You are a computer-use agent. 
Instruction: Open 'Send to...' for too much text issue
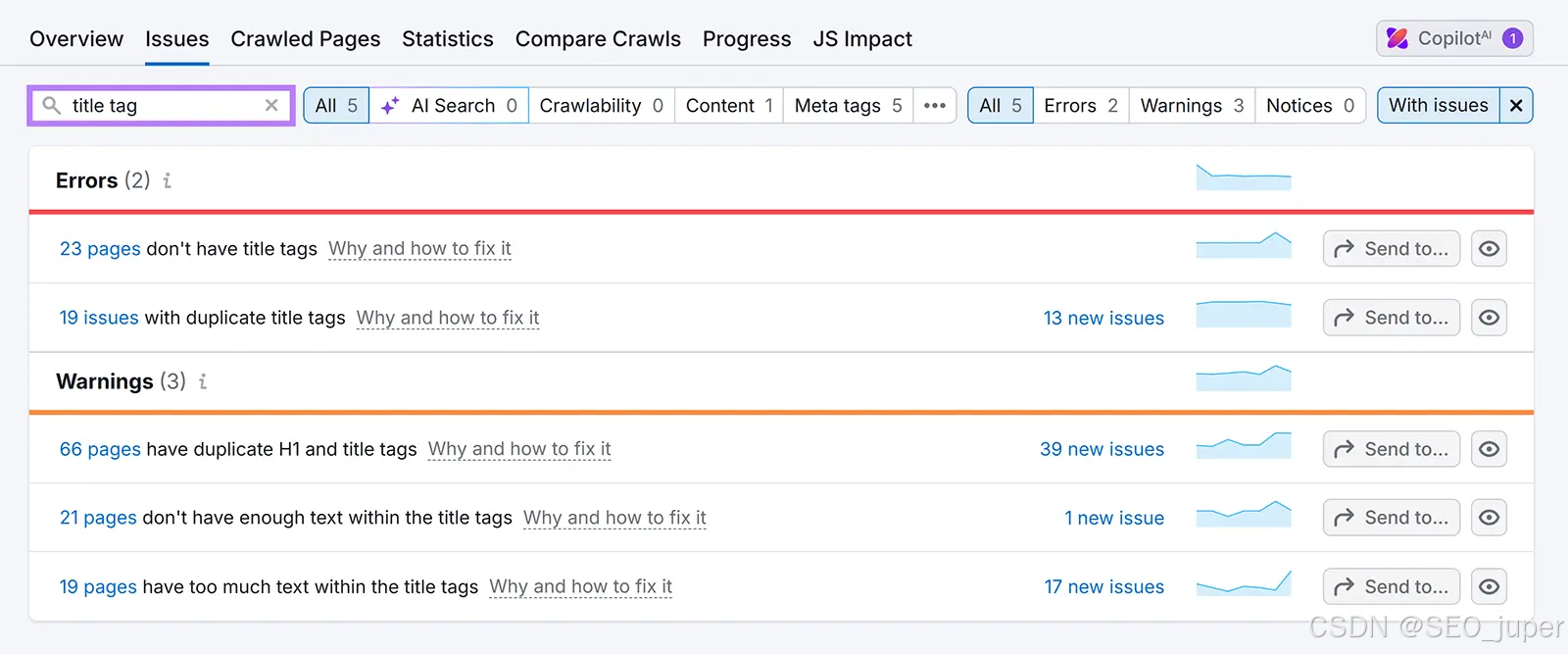[1392, 586]
